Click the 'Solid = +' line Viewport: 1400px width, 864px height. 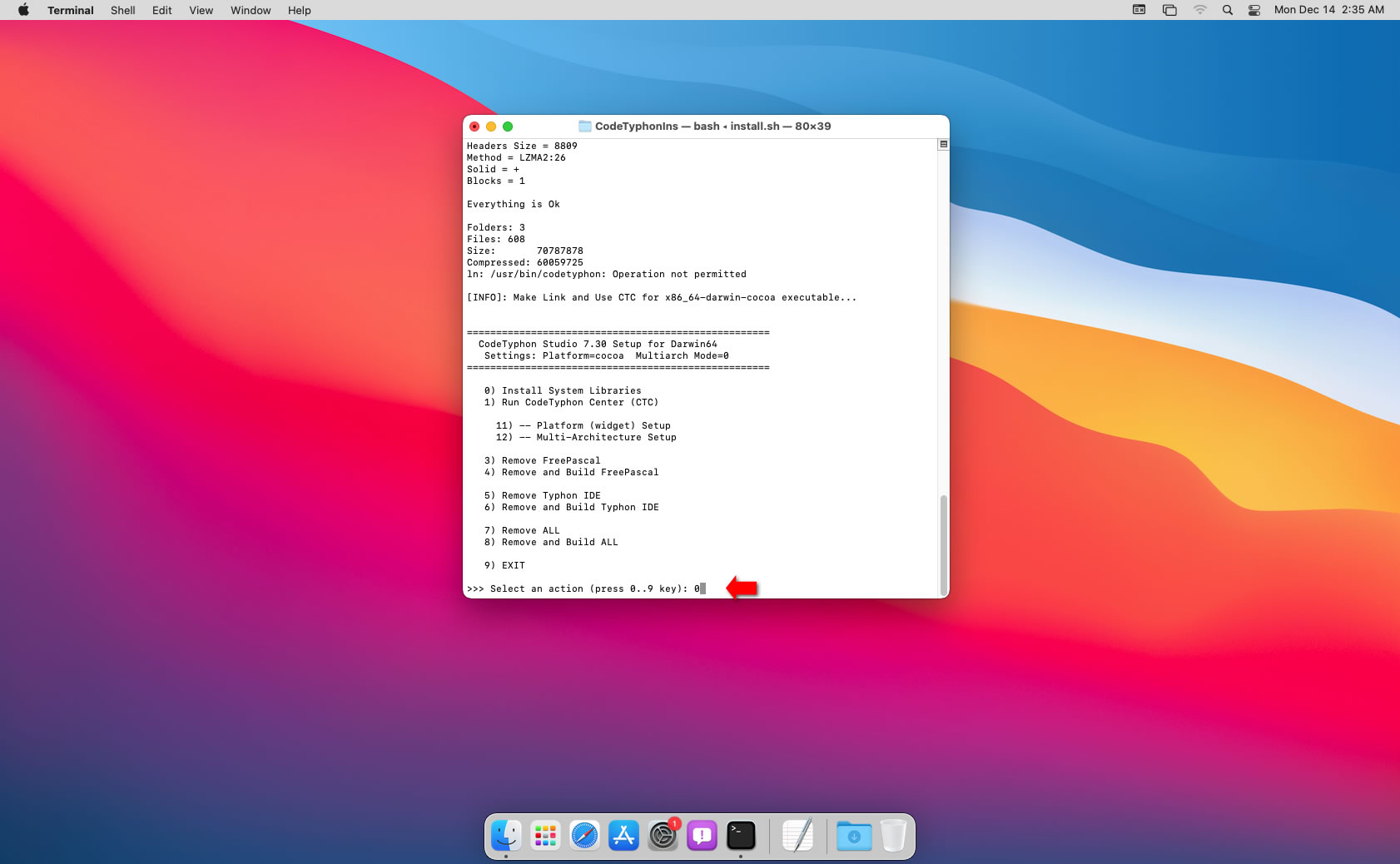click(x=493, y=169)
